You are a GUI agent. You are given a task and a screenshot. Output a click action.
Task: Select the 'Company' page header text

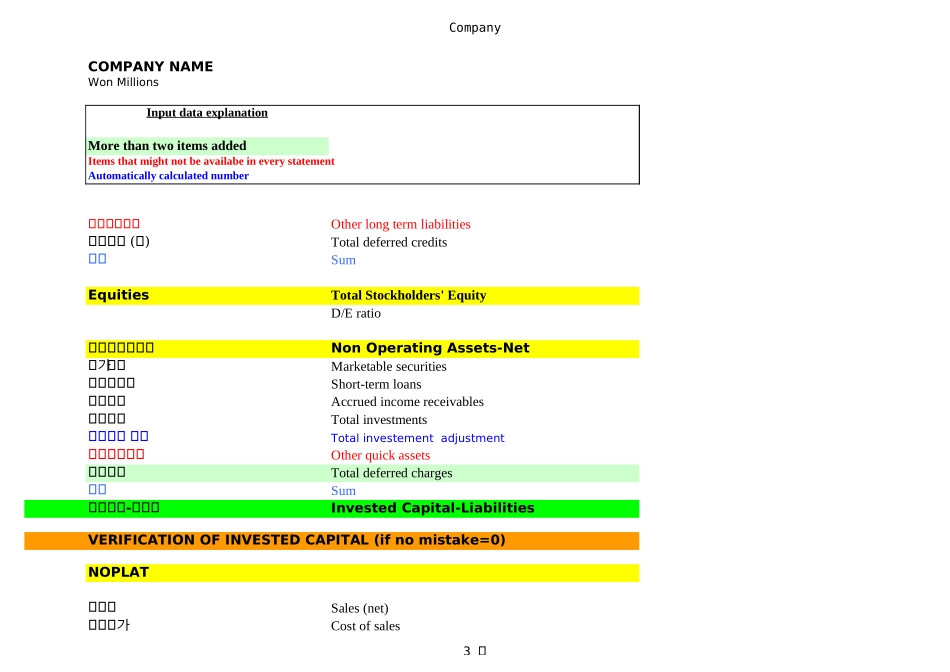pos(474,28)
